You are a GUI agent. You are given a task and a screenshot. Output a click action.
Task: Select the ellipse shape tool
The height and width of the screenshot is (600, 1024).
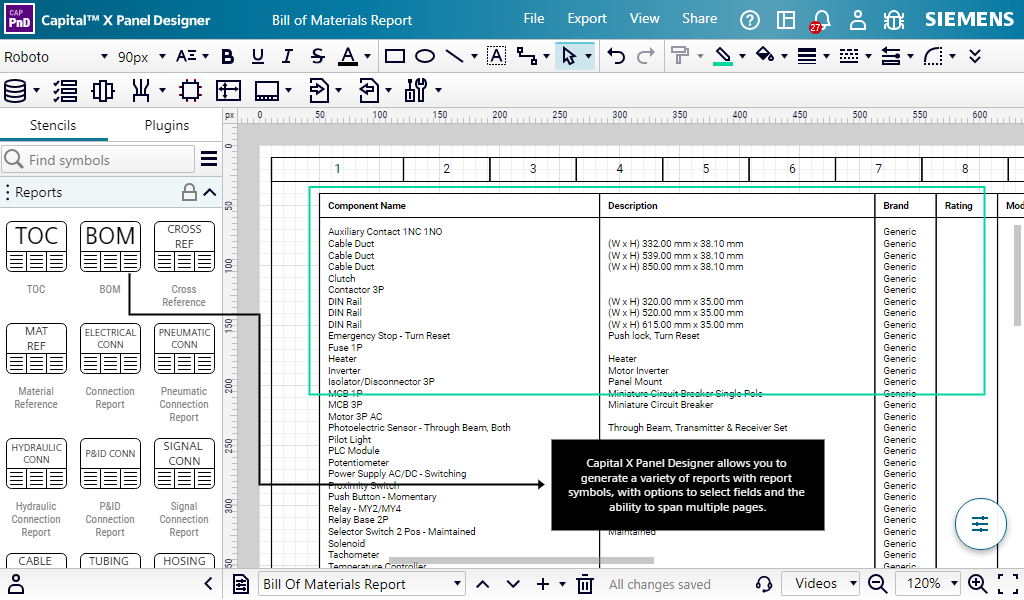coord(425,57)
